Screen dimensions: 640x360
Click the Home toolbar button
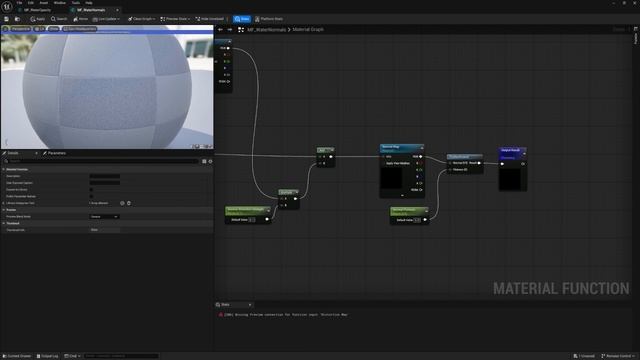coord(80,19)
